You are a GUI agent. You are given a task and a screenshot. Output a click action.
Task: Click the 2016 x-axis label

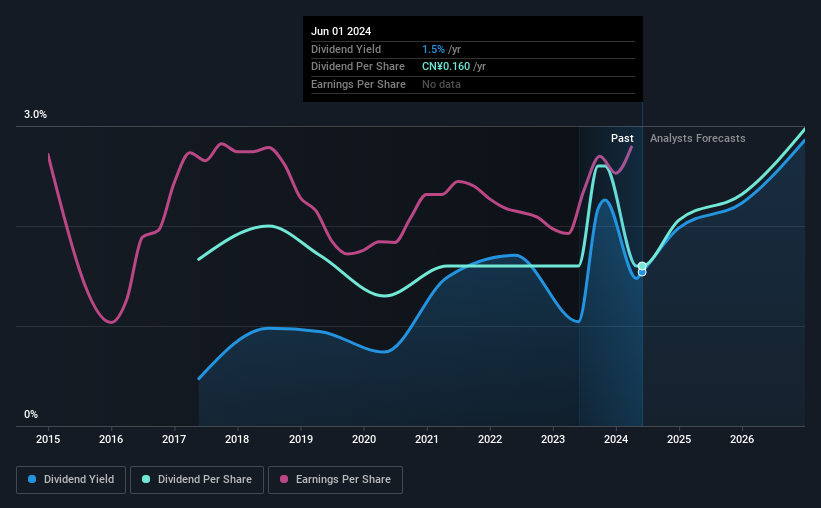111,439
